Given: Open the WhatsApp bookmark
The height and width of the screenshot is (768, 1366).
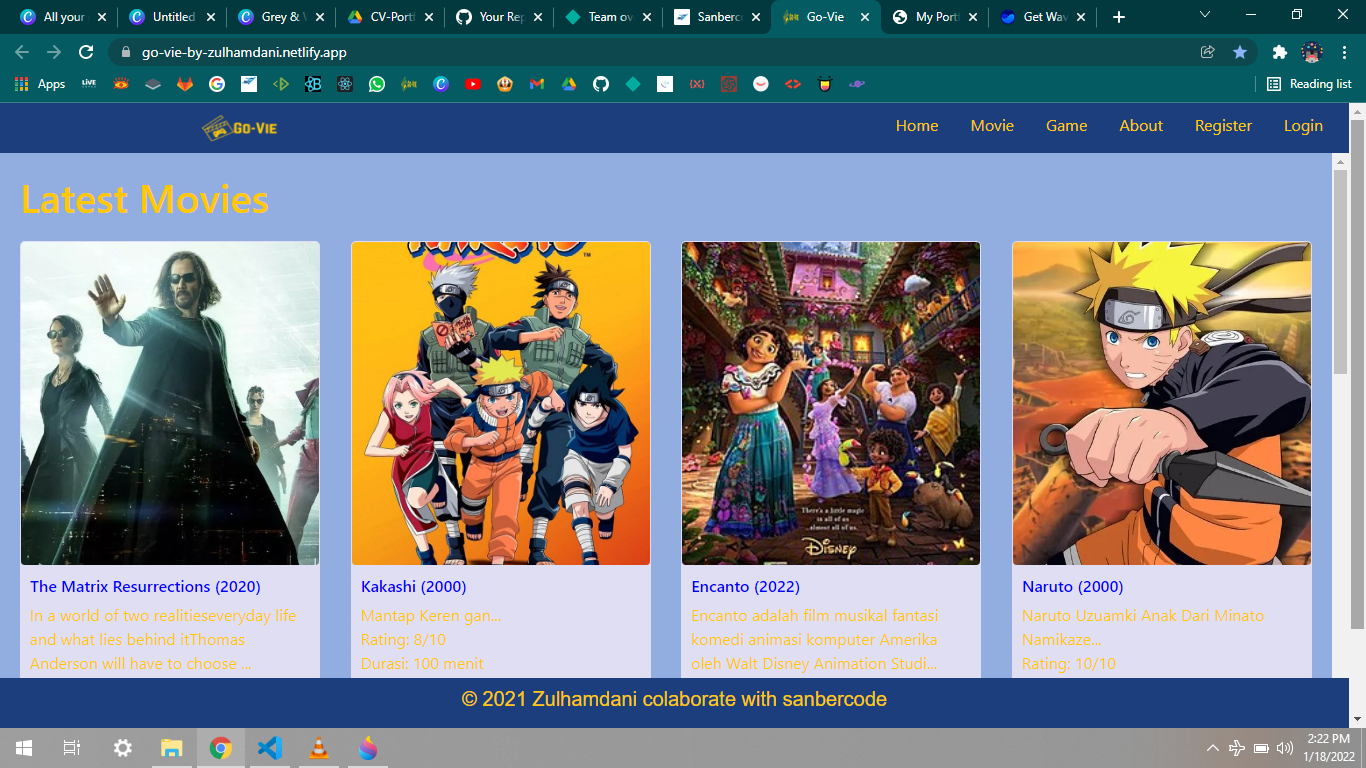Looking at the screenshot, I should point(377,84).
